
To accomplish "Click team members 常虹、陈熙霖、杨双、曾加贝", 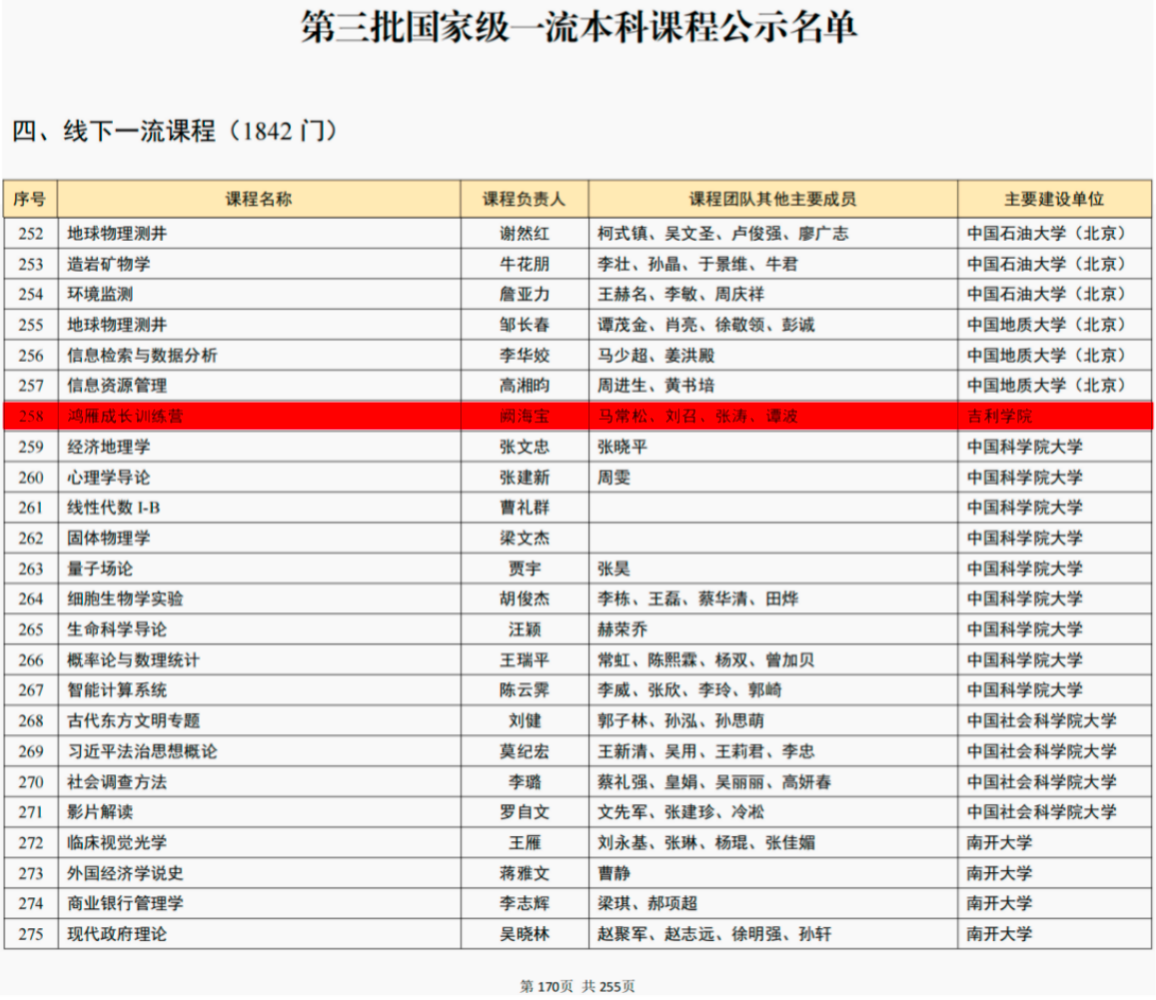I will pyautogui.click(x=706, y=660).
